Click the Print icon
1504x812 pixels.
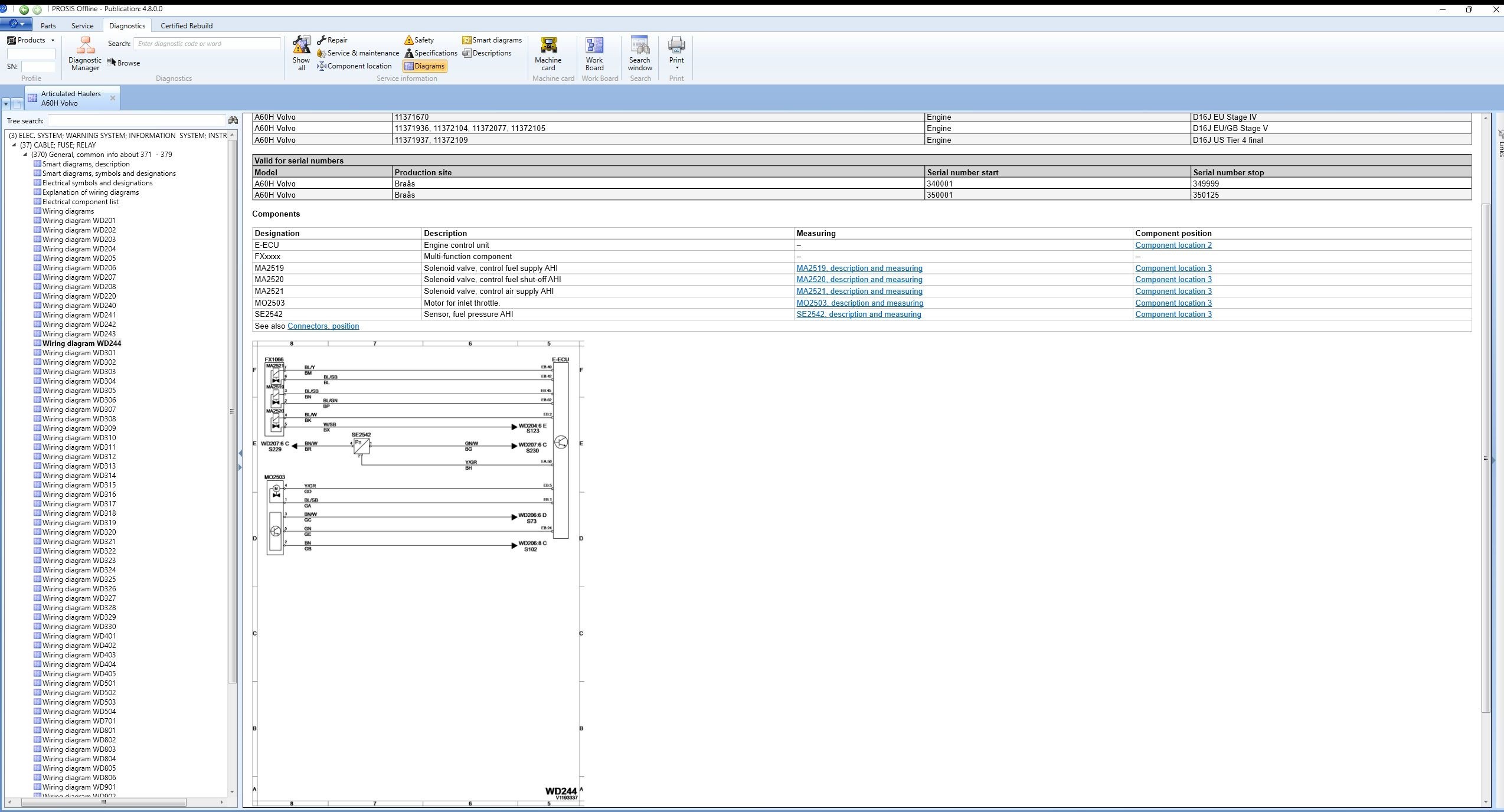tap(676, 45)
